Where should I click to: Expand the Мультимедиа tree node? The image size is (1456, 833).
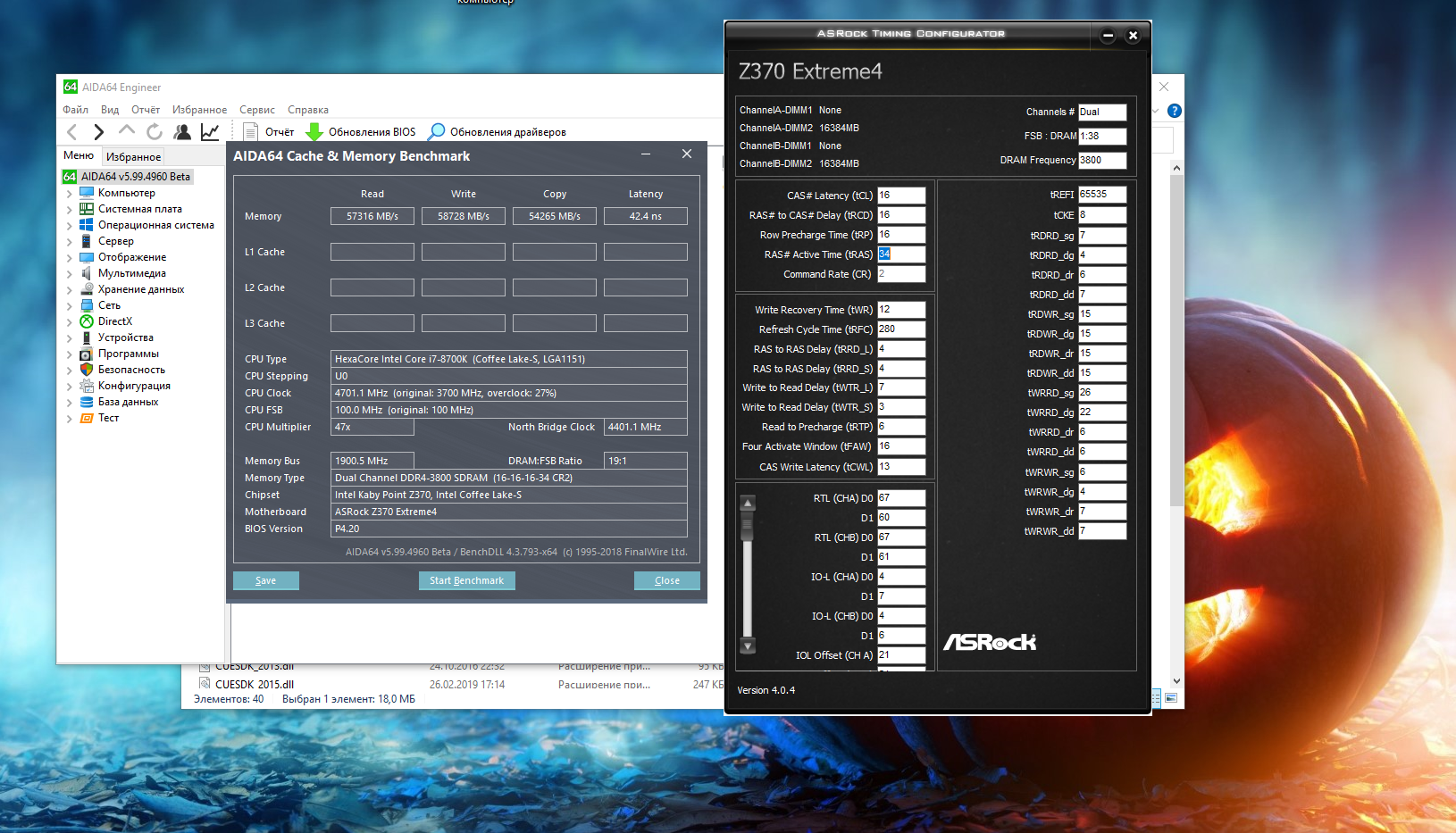(69, 274)
